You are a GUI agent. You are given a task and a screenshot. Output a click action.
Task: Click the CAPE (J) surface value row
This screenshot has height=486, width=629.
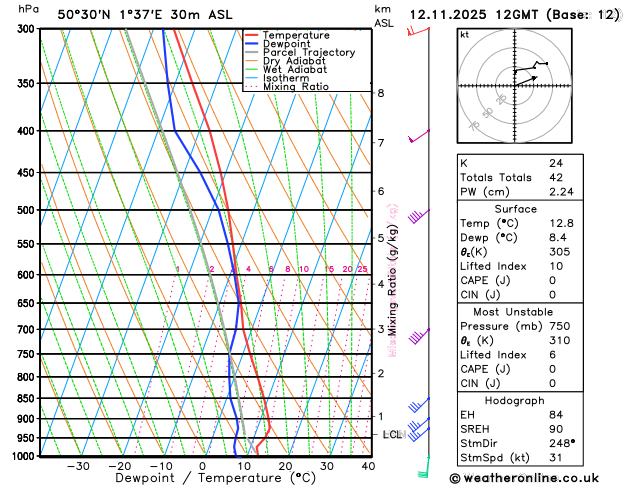click(520, 281)
